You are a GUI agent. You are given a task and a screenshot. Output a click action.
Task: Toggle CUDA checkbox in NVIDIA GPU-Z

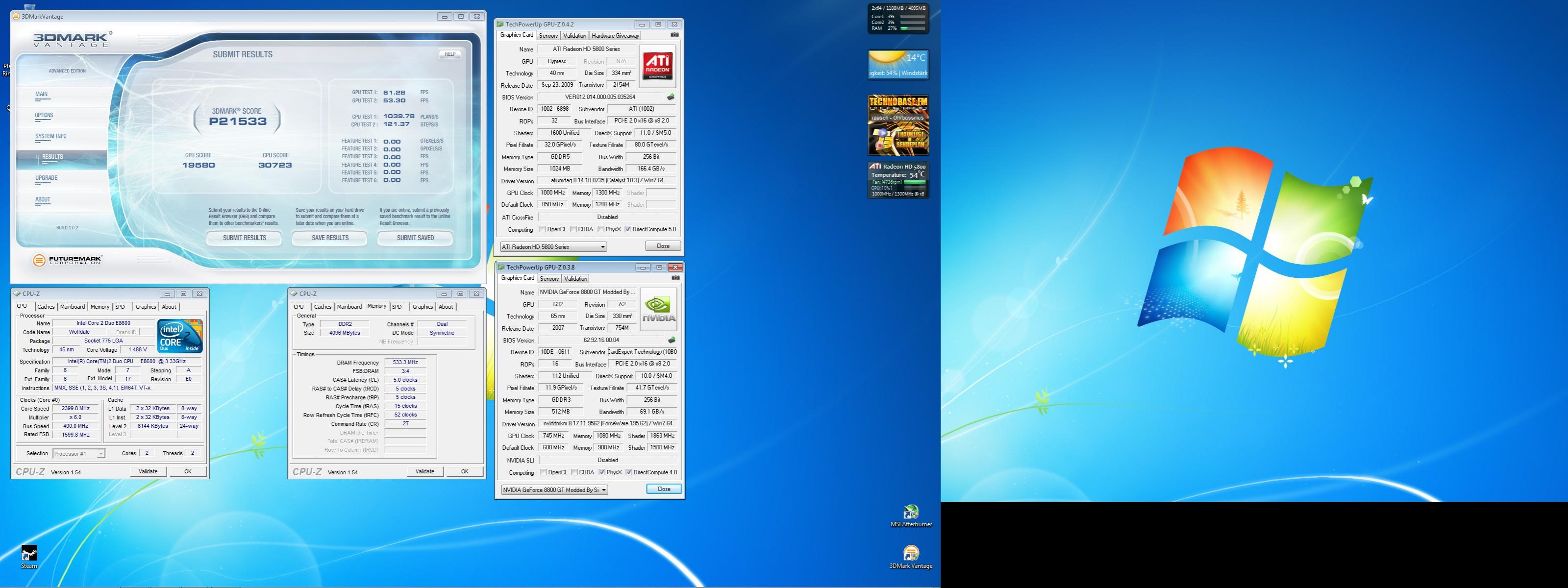(x=574, y=472)
